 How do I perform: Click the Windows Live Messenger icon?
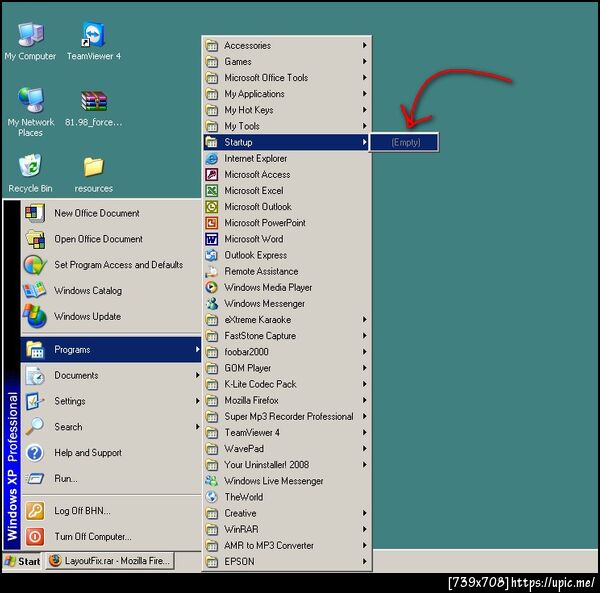pyautogui.click(x=212, y=481)
